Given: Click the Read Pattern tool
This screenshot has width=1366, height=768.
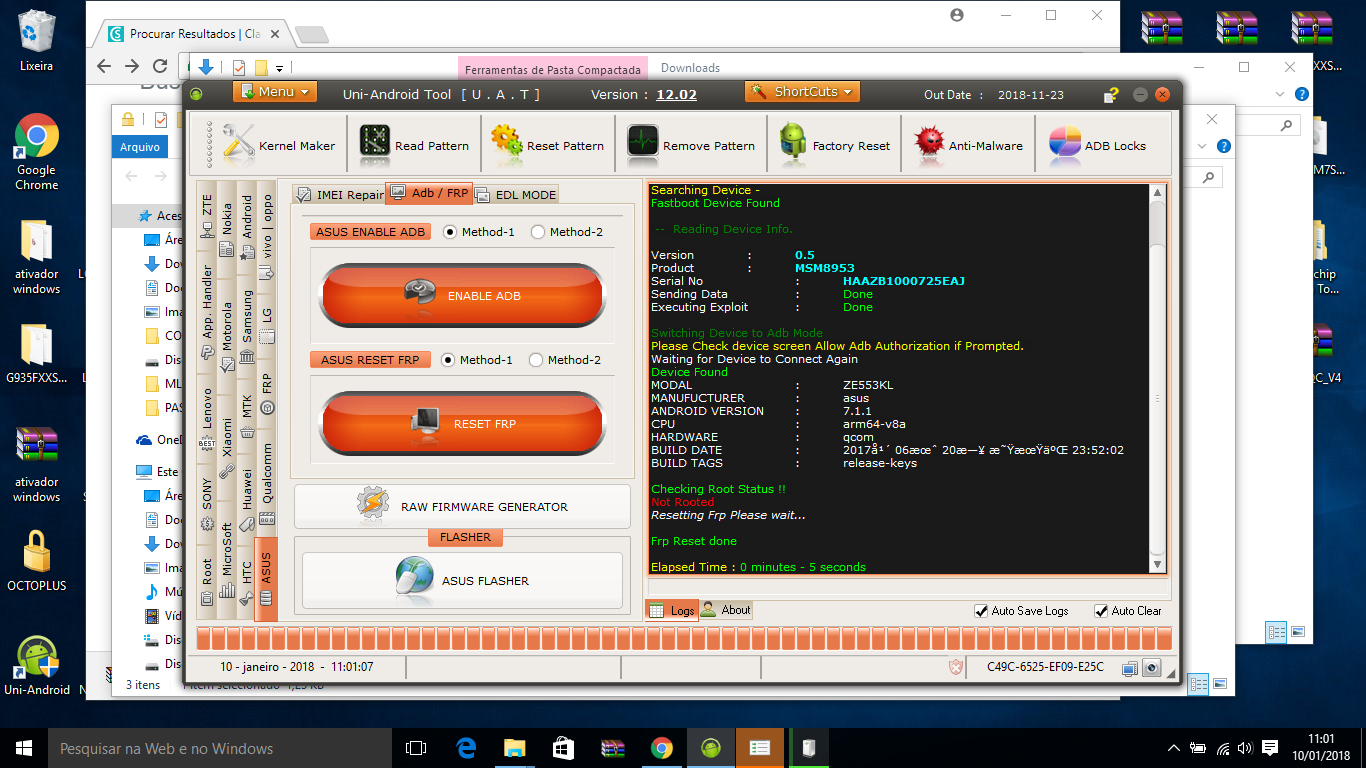Looking at the screenshot, I should 414,145.
